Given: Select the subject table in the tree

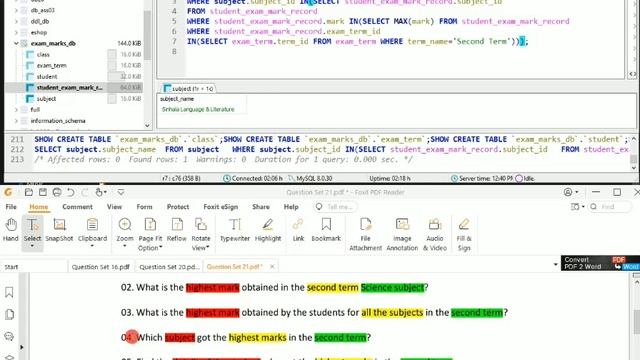Looking at the screenshot, I should pyautogui.click(x=46, y=99).
